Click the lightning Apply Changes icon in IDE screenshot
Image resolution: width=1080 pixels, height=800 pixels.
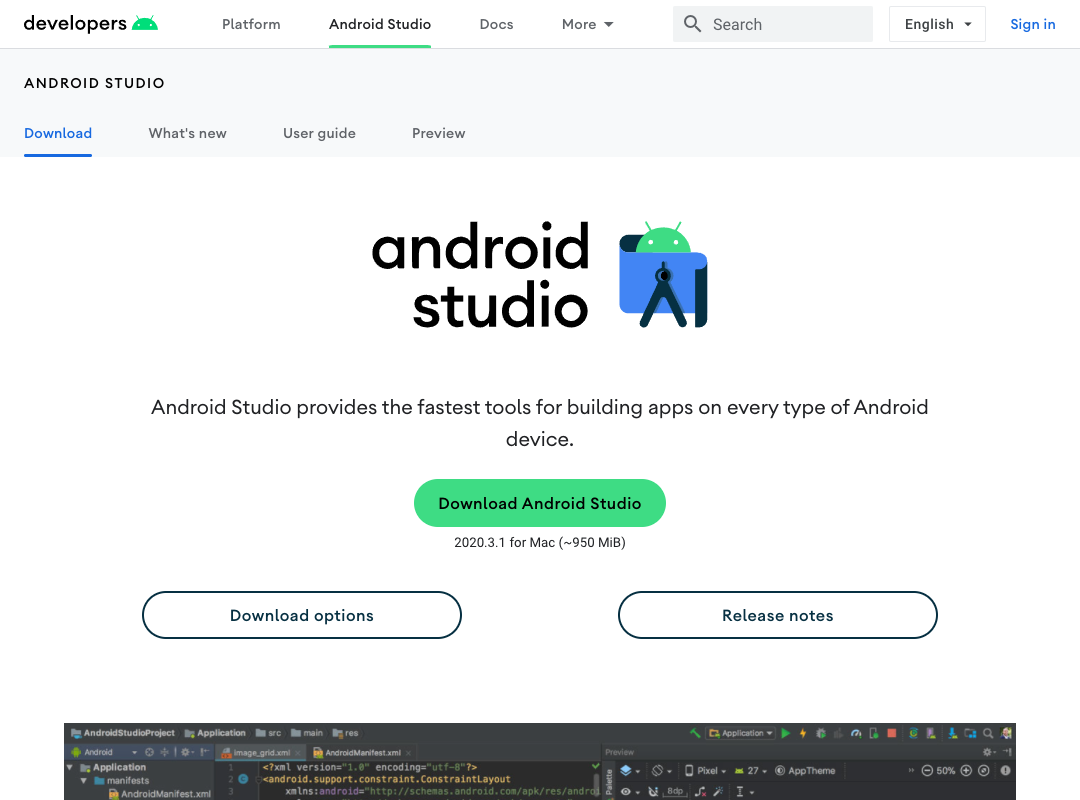click(803, 733)
